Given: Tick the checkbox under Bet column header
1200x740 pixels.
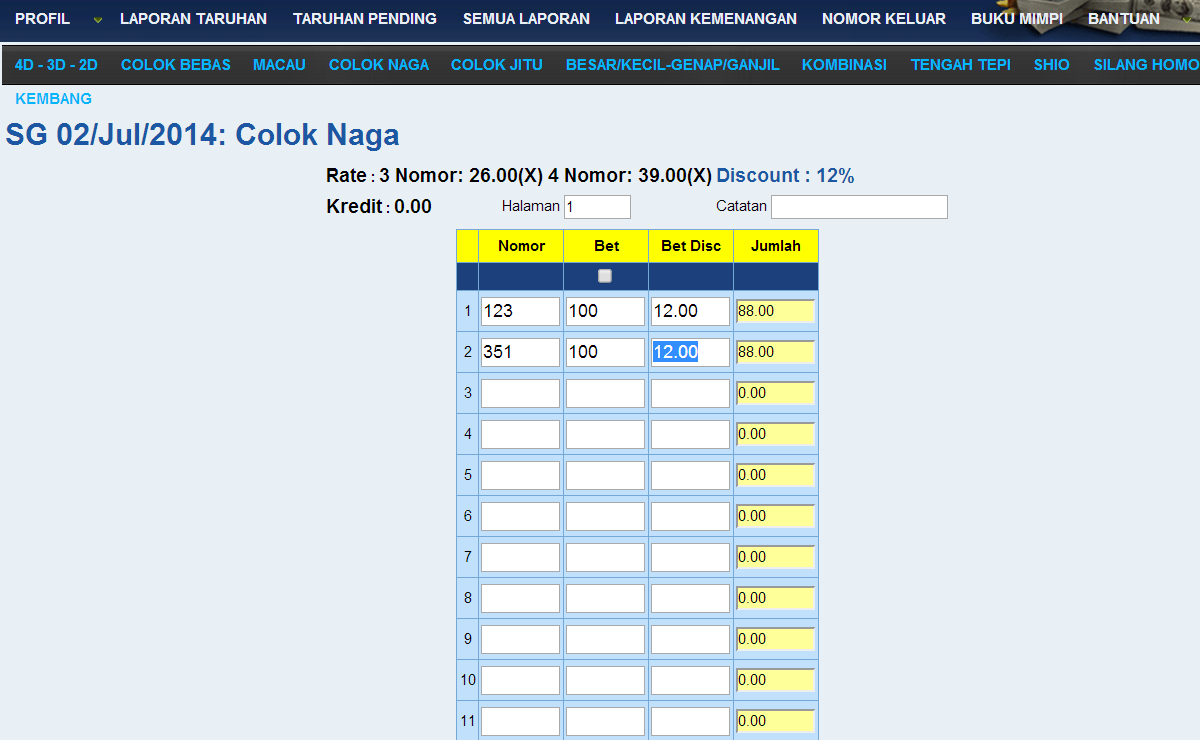Looking at the screenshot, I should (604, 276).
